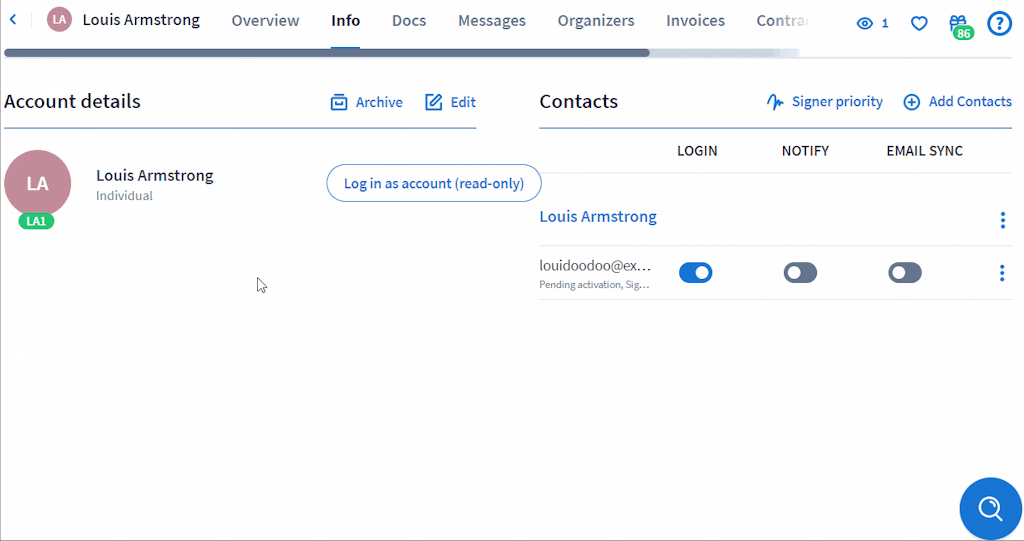Viewport: 1024px width, 541px height.
Task: Click the Edit account details label
Action: tap(463, 103)
